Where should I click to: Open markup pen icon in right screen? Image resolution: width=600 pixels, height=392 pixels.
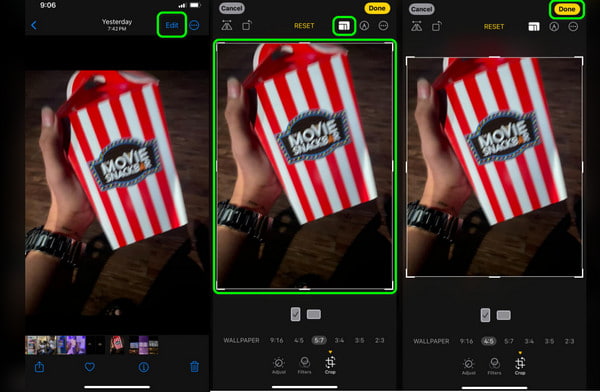pos(554,26)
